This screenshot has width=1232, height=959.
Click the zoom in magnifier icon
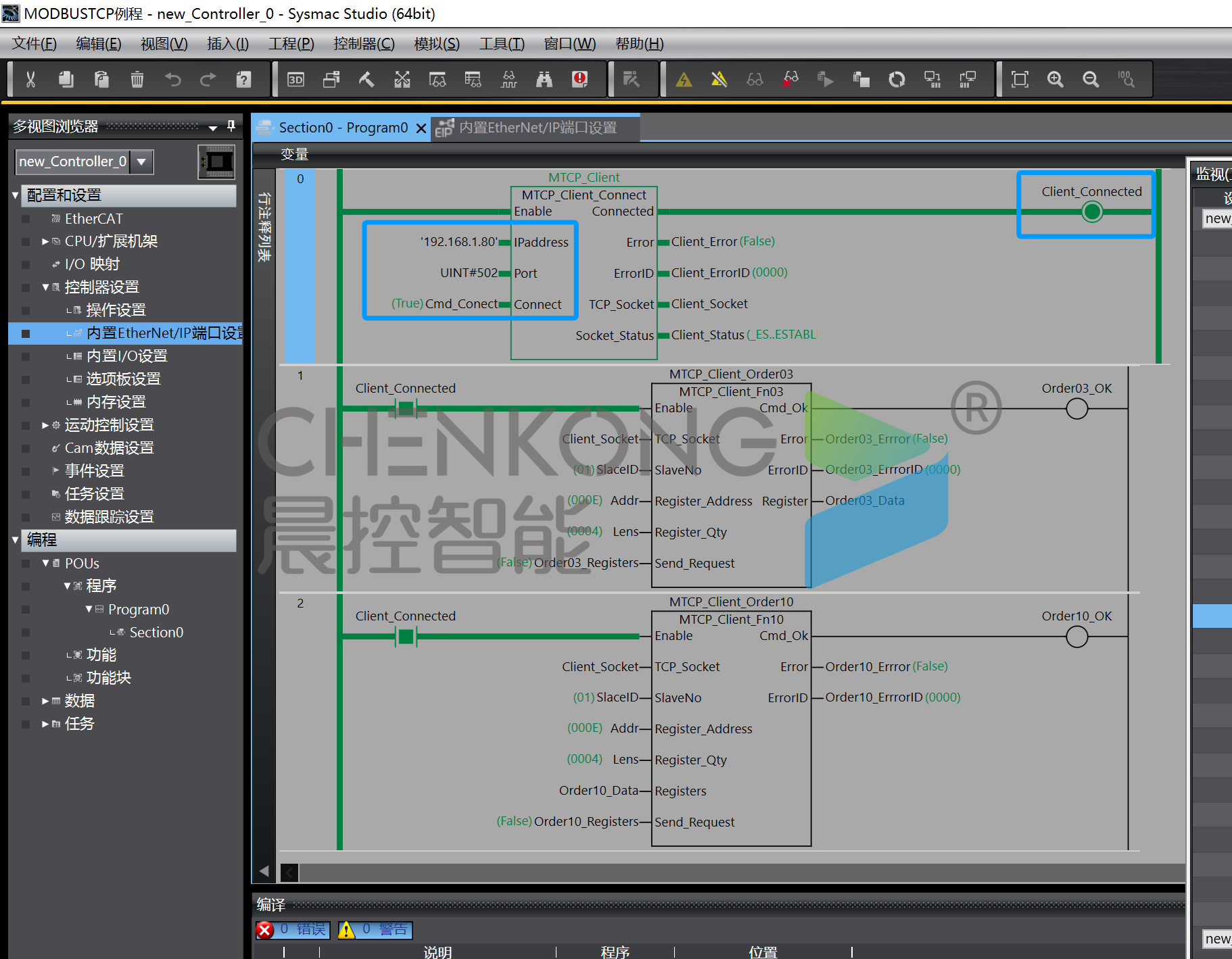pyautogui.click(x=1056, y=80)
